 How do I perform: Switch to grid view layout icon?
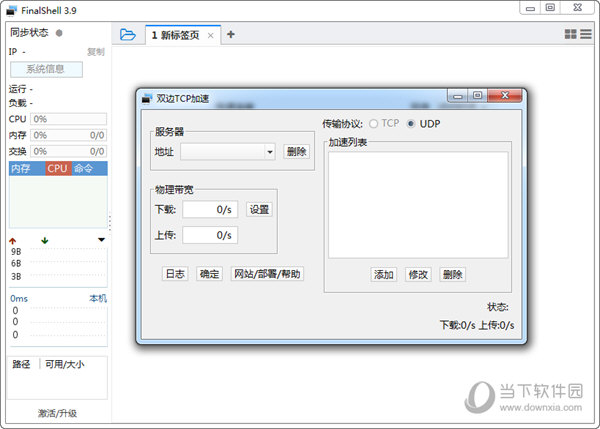(570, 34)
